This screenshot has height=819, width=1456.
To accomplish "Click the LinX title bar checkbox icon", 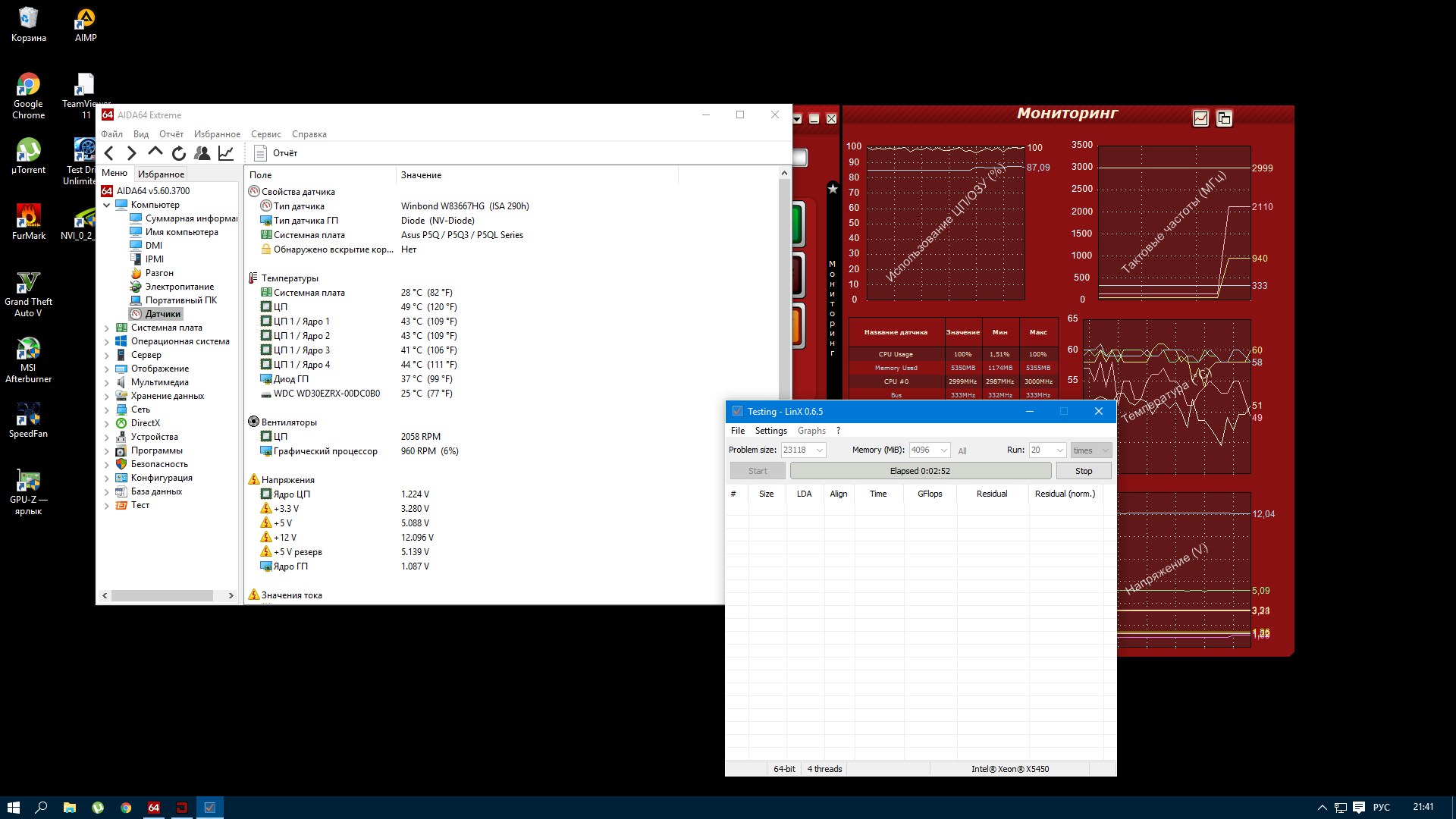I will pyautogui.click(x=737, y=412).
